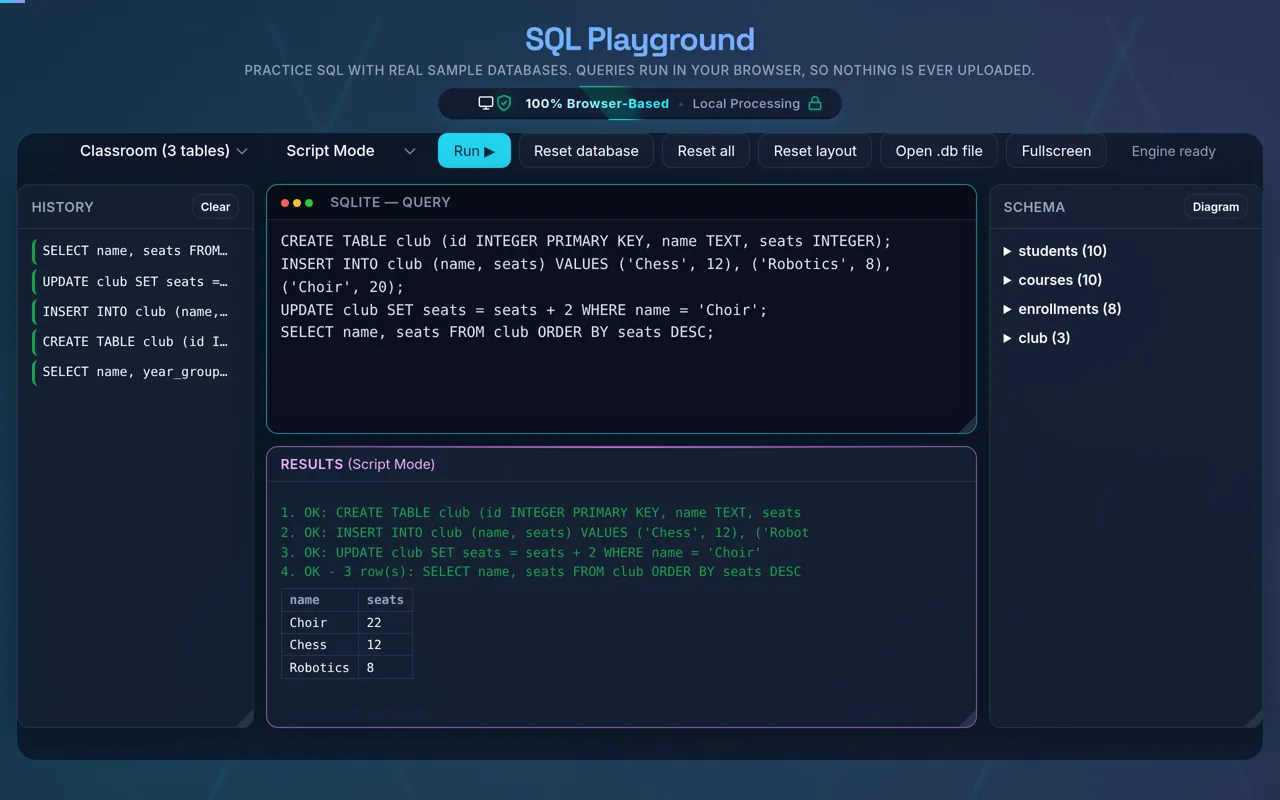Viewport: 1280px width, 800px height.
Task: Open the schema Diagram
Action: tap(1216, 207)
